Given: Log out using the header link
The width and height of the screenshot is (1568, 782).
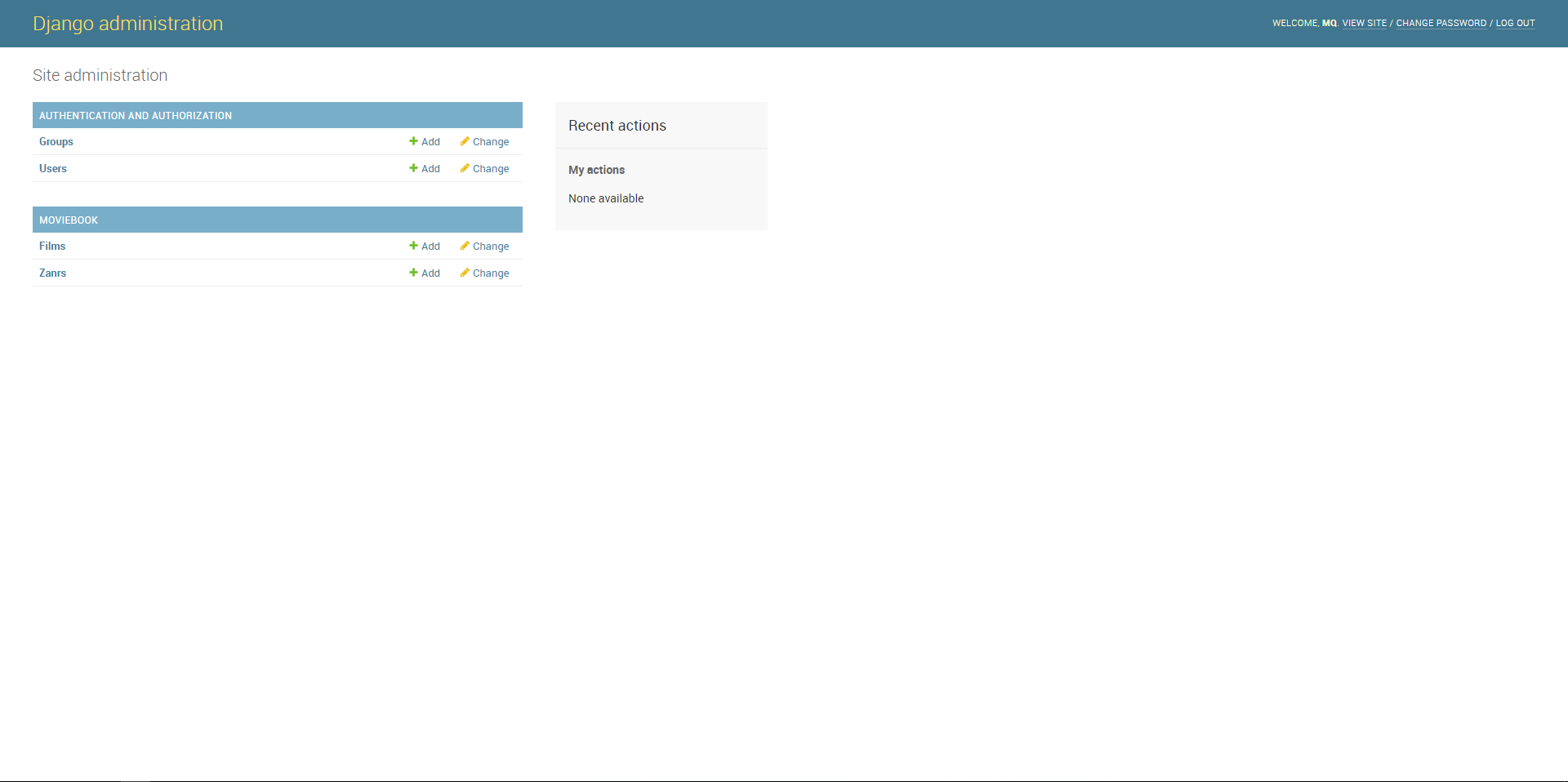Looking at the screenshot, I should coord(1515,23).
